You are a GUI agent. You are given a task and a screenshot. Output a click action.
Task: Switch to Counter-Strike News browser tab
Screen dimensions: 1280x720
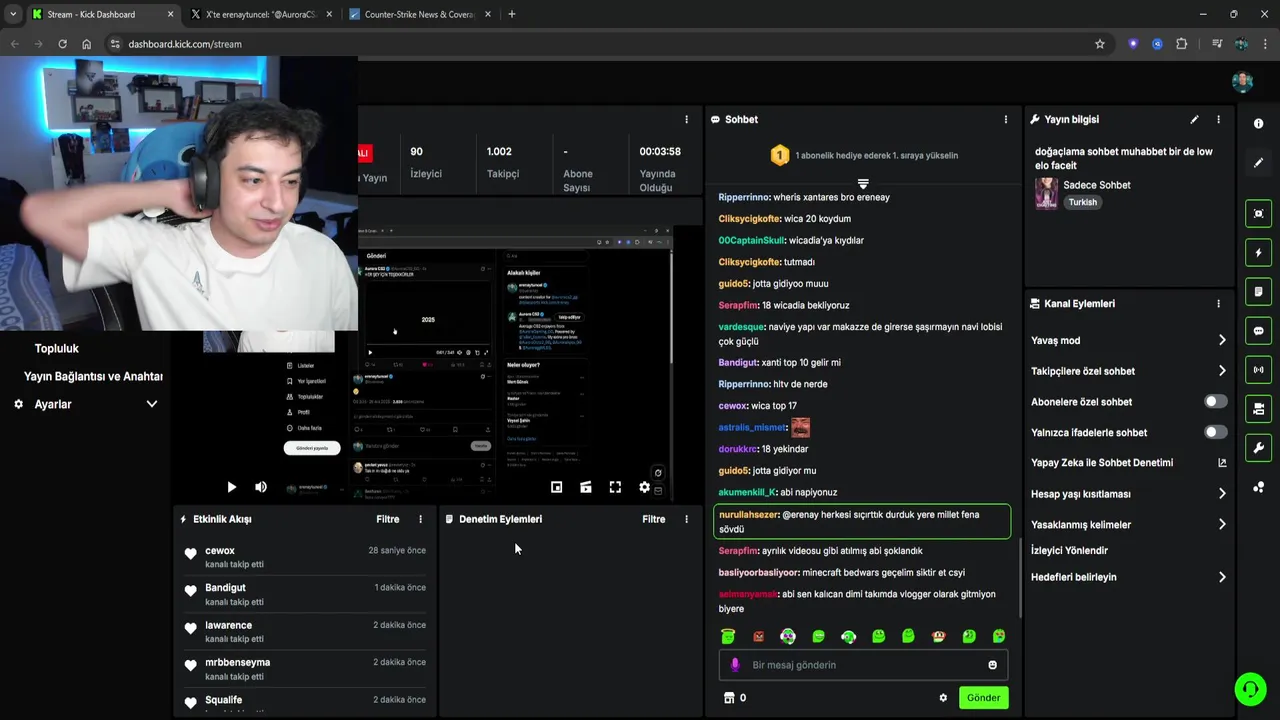click(418, 14)
